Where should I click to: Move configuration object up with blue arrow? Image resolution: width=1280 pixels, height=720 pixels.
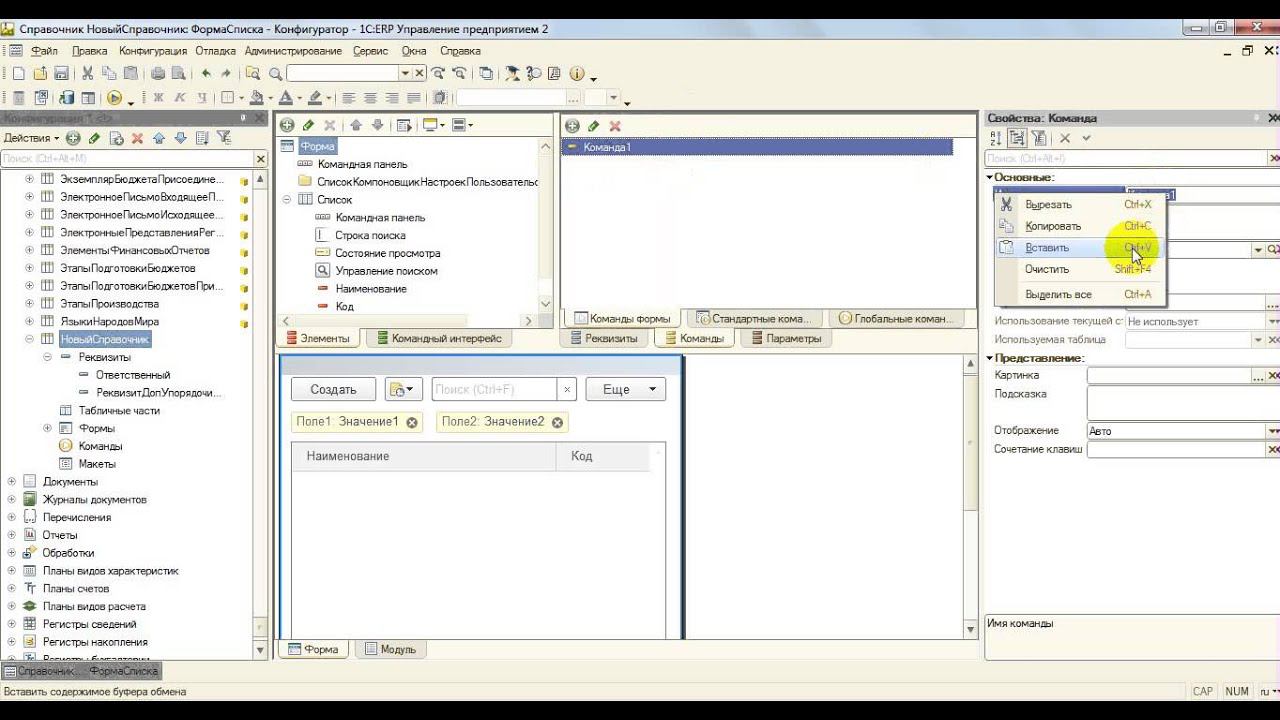coord(160,138)
